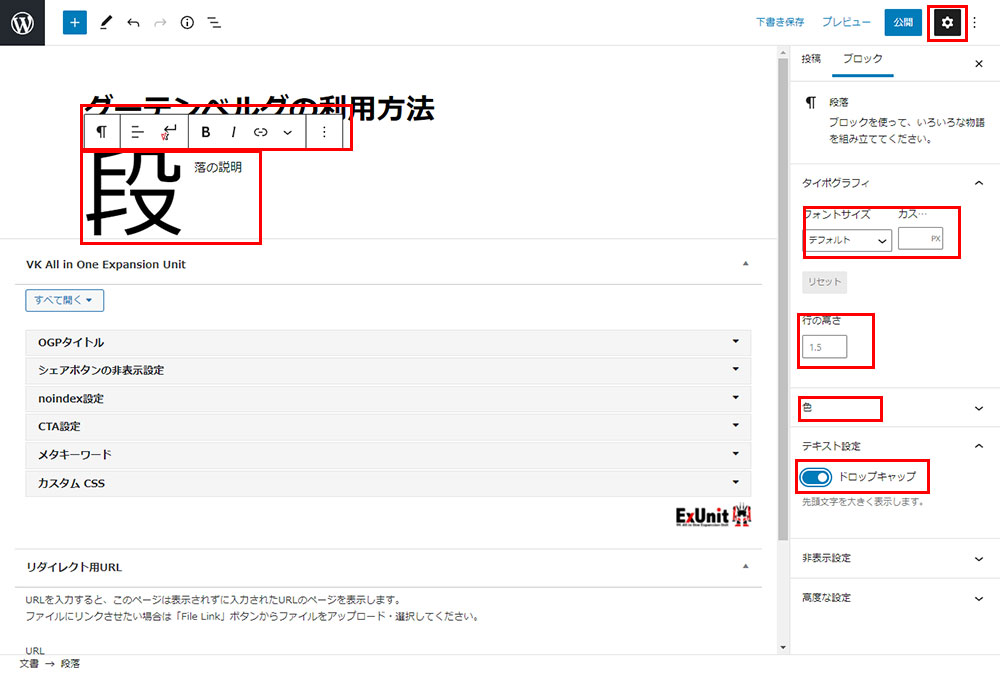The image size is (1000, 673).
Task: Toggle bold formatting in block toolbar
Action: pyautogui.click(x=206, y=132)
